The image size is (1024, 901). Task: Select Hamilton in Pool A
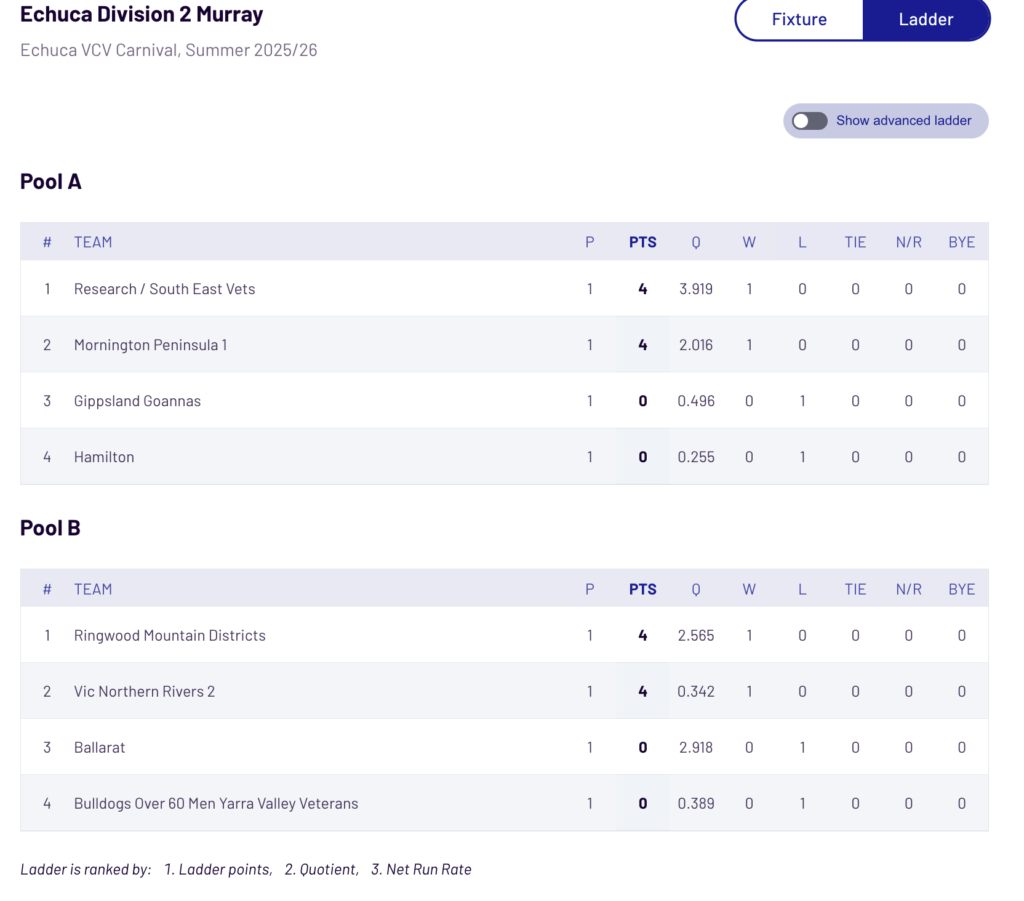[x=104, y=457]
